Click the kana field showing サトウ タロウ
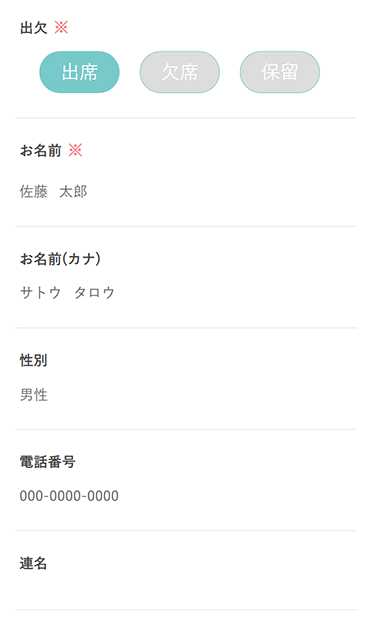 [186, 293]
